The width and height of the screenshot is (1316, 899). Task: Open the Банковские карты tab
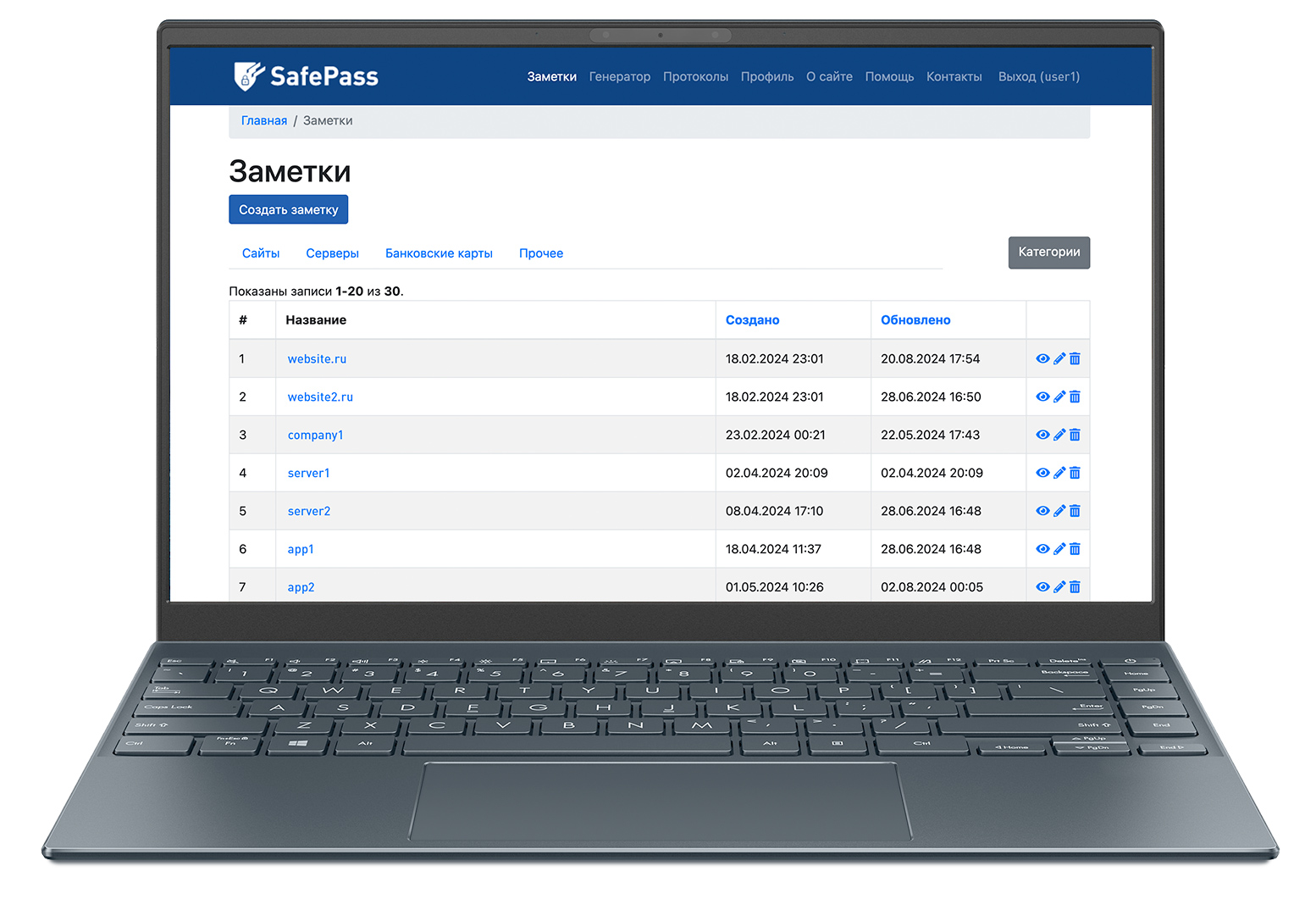(x=439, y=253)
